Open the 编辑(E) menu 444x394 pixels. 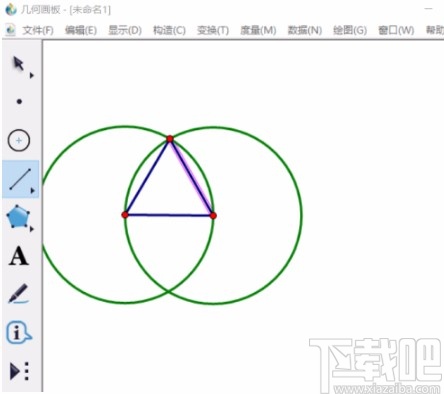tap(81, 30)
